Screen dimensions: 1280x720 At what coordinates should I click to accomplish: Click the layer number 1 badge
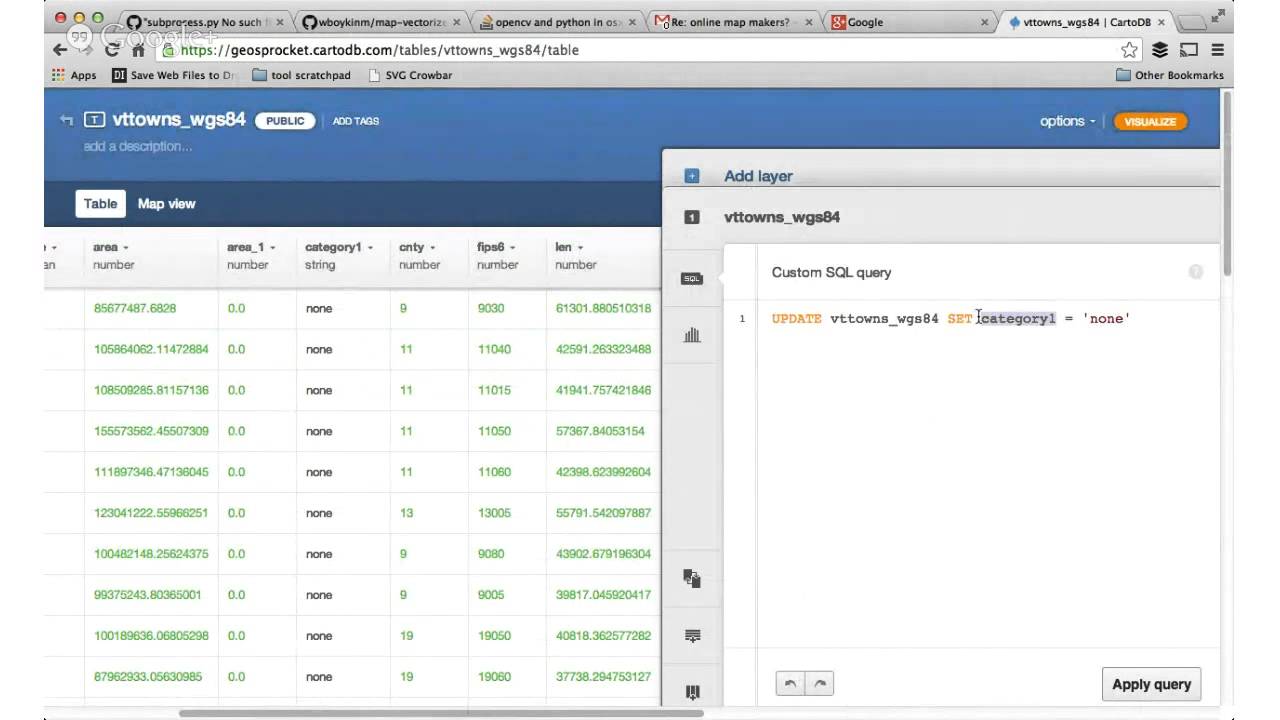point(691,217)
